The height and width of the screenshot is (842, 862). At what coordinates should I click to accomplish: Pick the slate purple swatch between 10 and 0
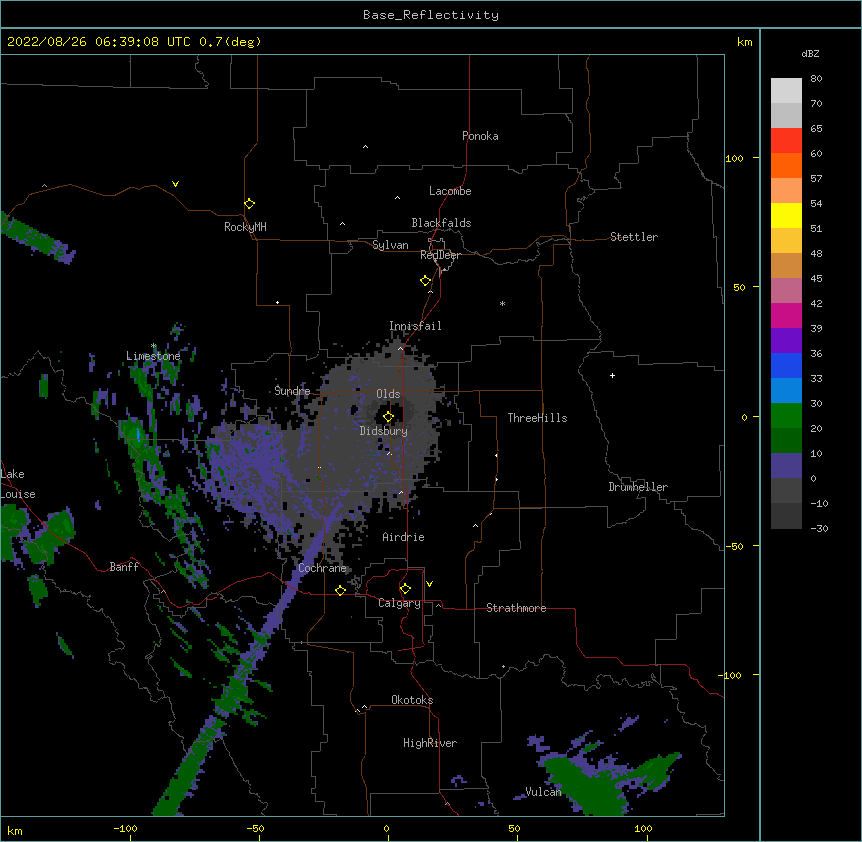point(786,466)
